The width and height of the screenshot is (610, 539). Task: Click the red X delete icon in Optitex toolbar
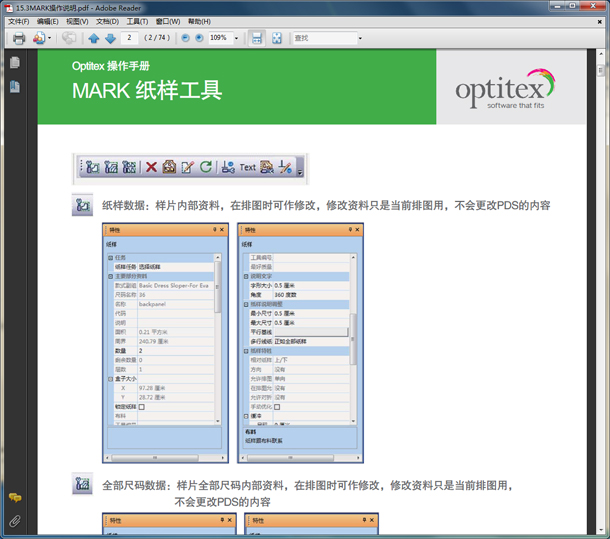[151, 167]
